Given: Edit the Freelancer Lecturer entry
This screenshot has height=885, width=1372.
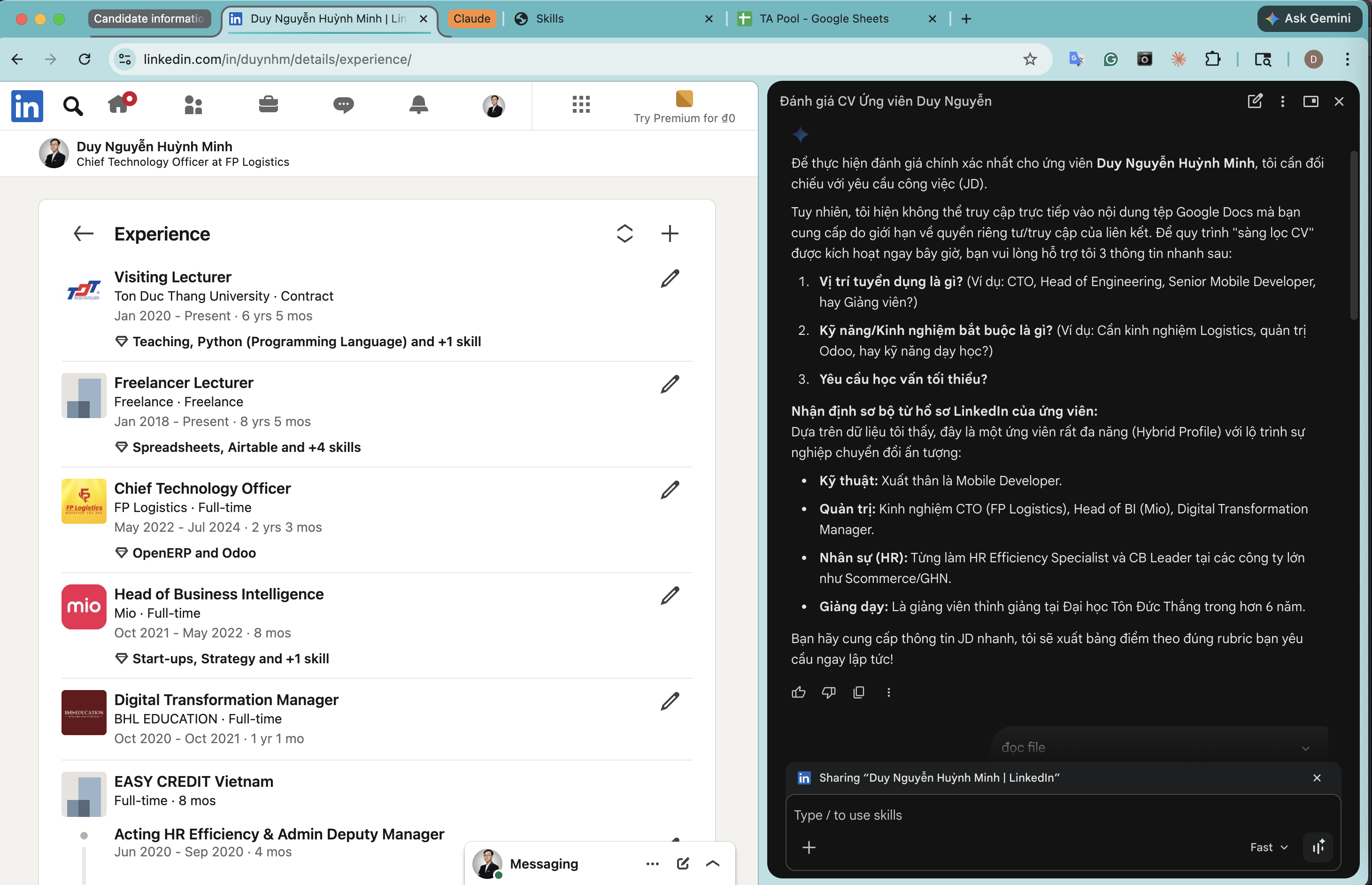Looking at the screenshot, I should (670, 384).
